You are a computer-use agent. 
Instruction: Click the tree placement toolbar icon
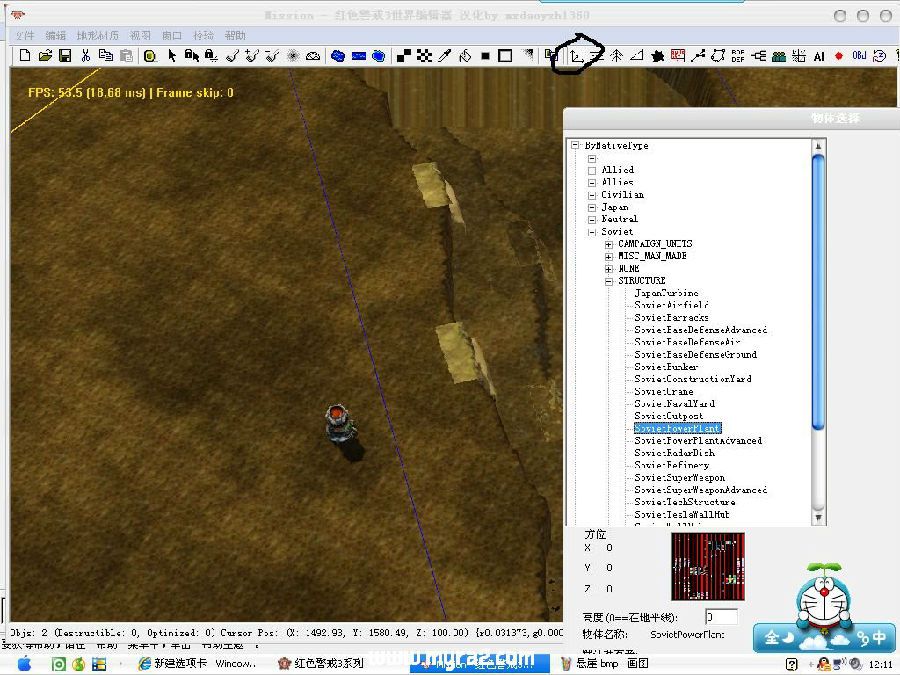pos(616,56)
